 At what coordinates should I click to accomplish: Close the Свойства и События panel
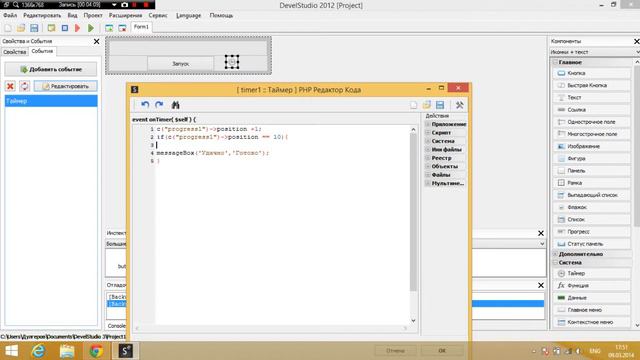(x=96, y=41)
